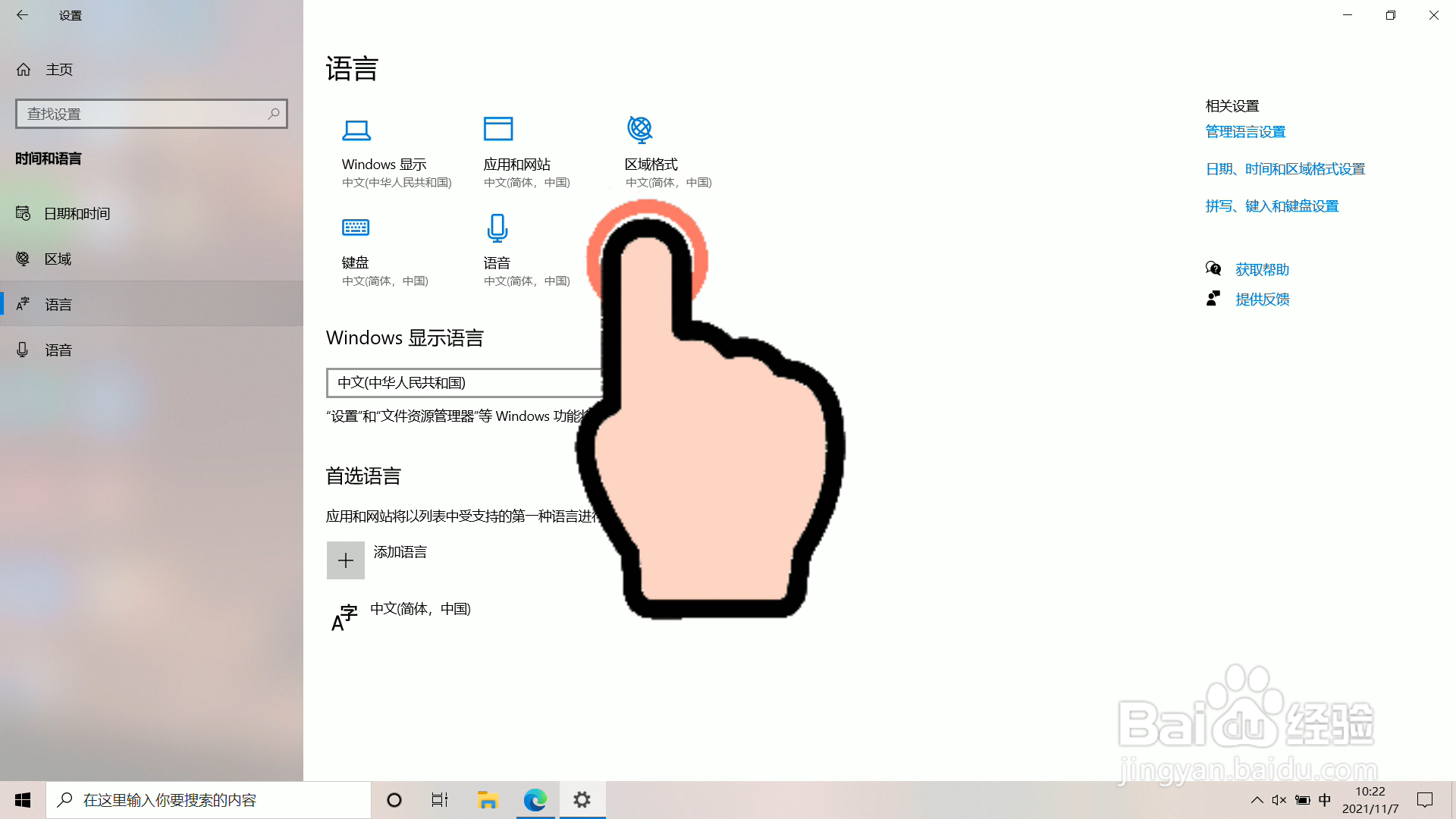
Task: Click the 中 input method indicator
Action: click(1325, 800)
